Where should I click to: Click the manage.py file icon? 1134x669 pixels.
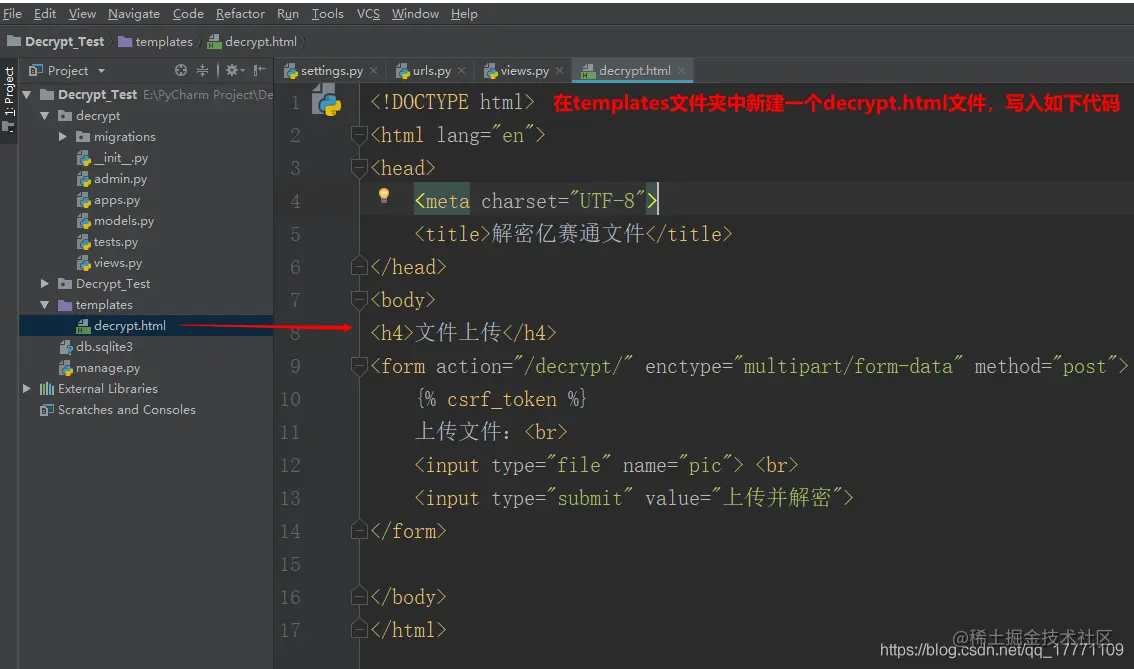[67, 367]
